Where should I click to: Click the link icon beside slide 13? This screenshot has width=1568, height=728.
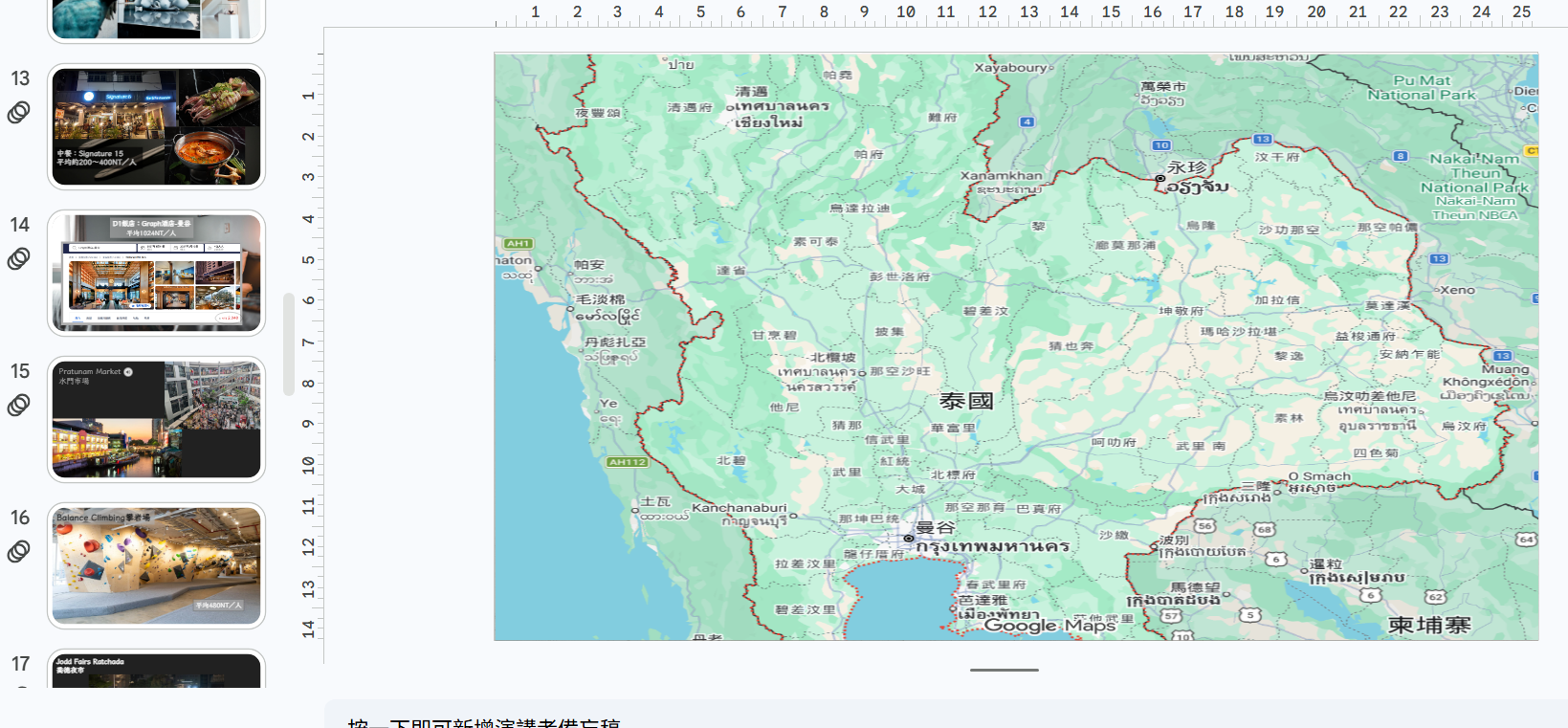(19, 113)
